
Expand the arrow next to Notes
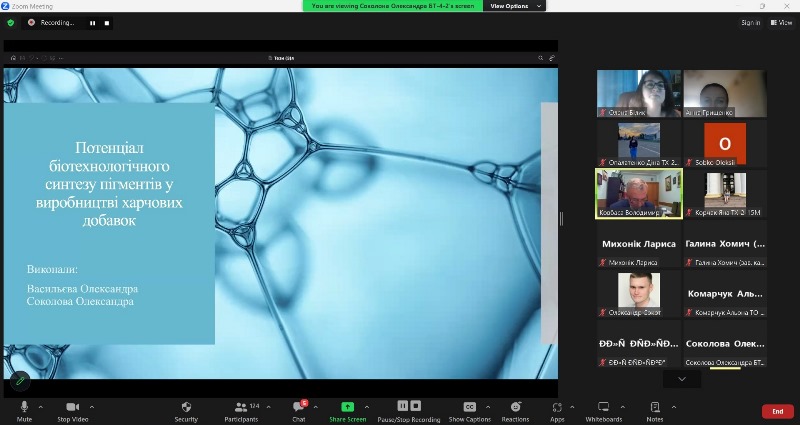point(674,407)
